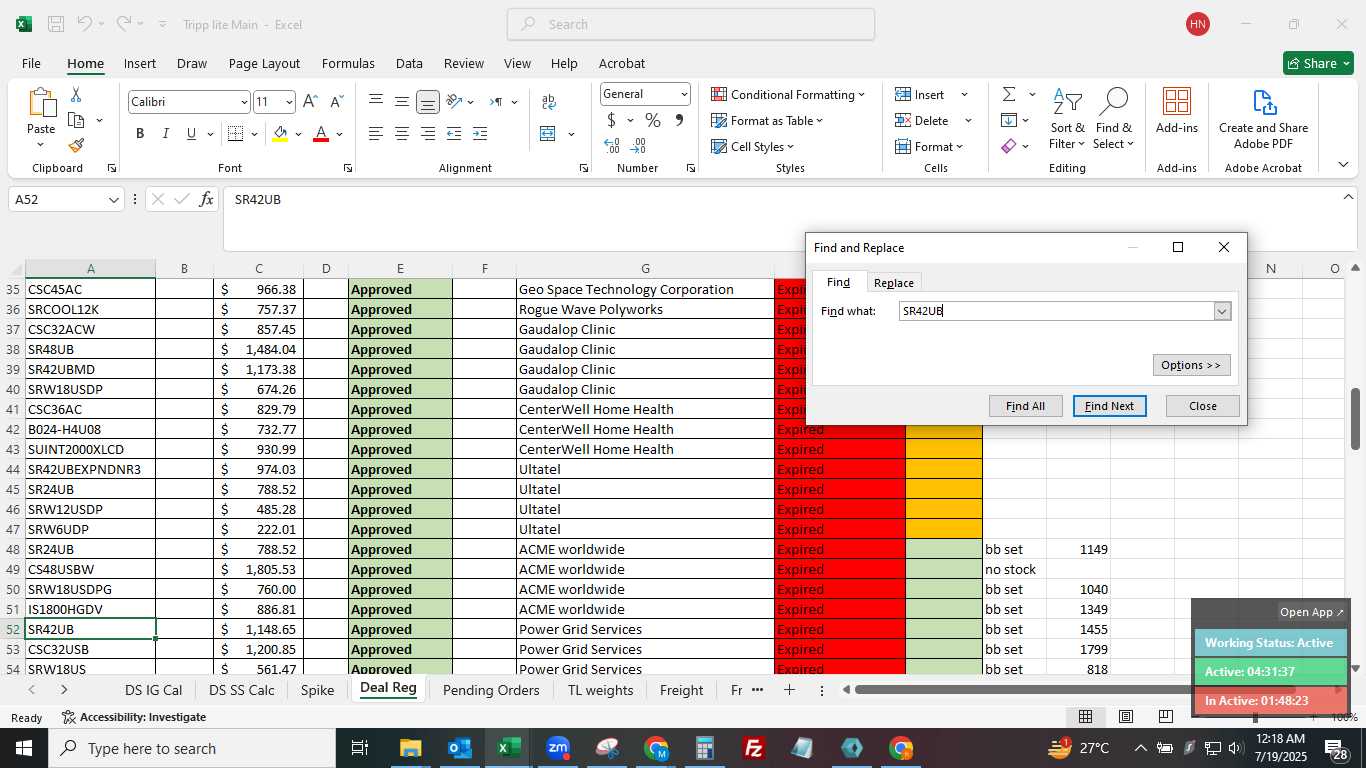This screenshot has height=768, width=1366.
Task: Click the Options >> button
Action: 1191,365
